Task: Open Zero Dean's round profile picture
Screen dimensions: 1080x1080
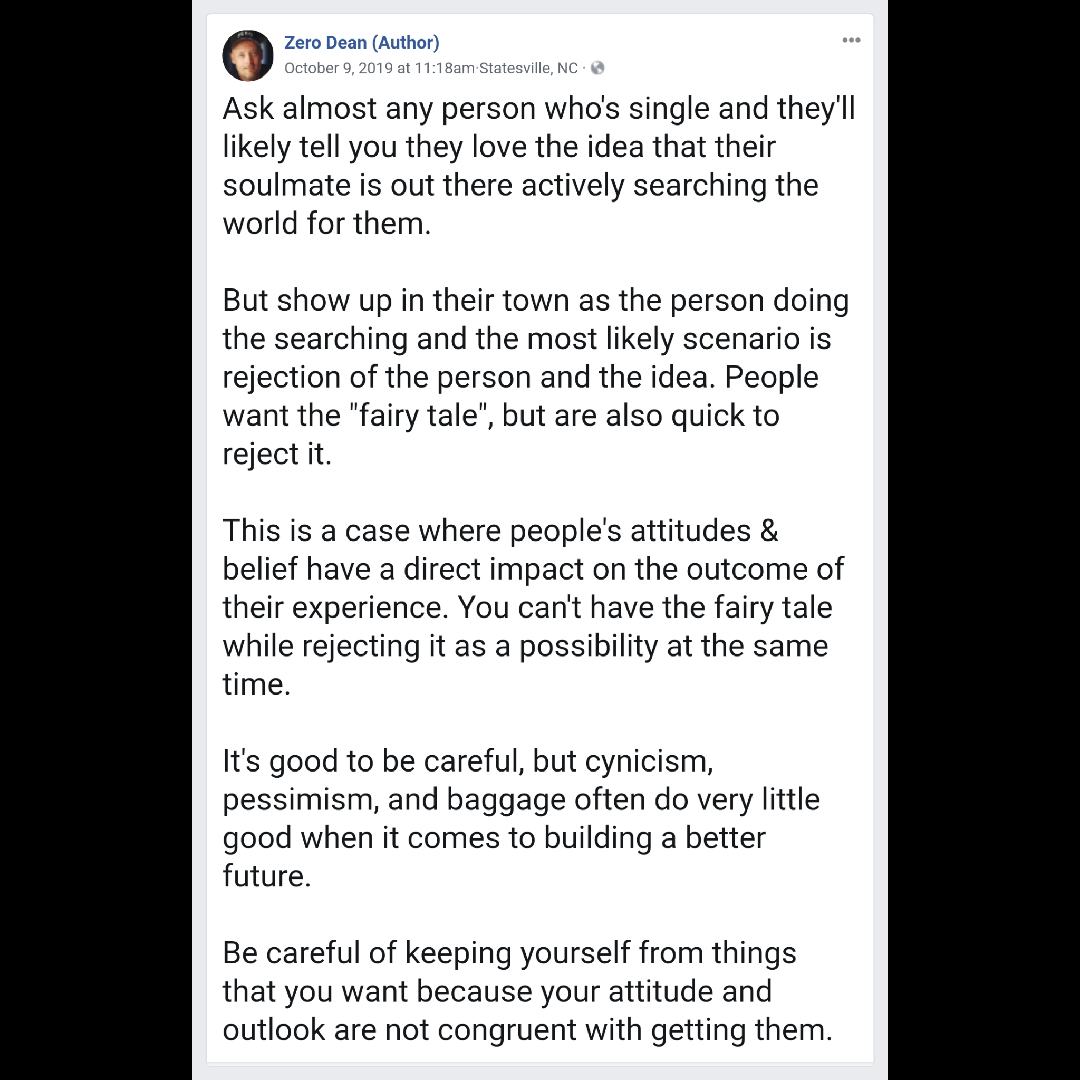Action: point(248,55)
